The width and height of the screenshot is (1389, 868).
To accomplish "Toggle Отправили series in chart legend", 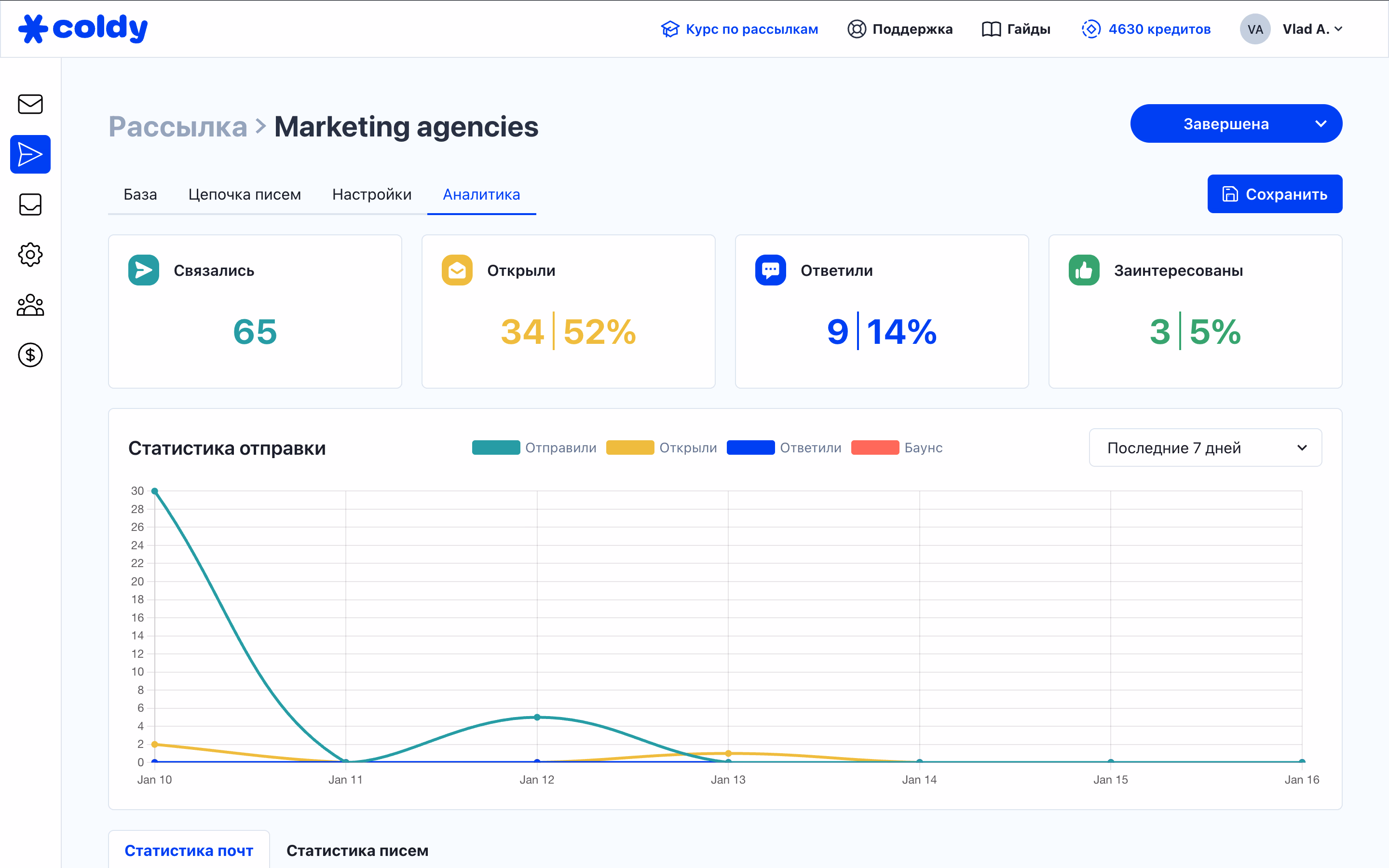I will tap(534, 448).
